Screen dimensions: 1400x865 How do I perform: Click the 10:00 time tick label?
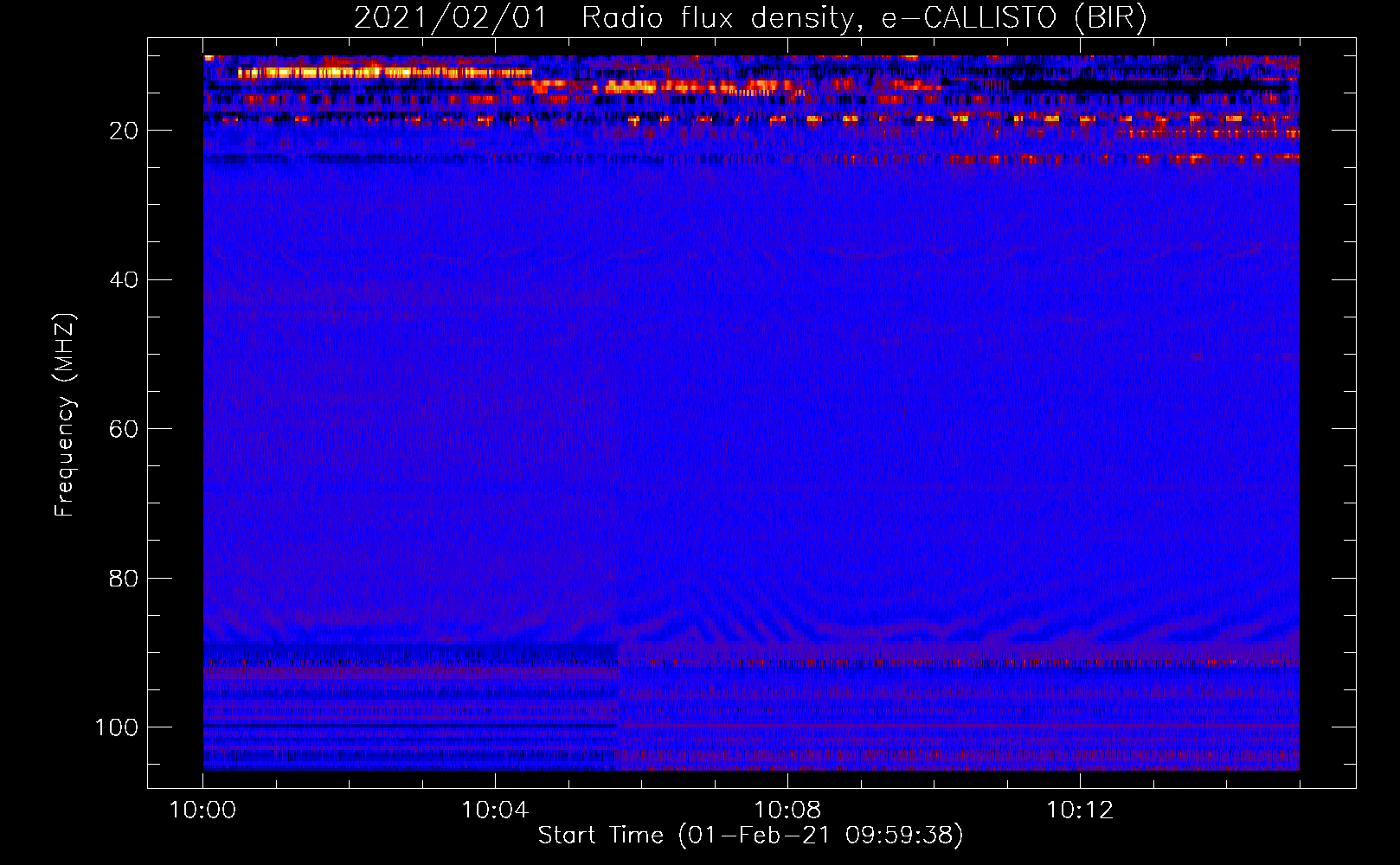tap(203, 811)
